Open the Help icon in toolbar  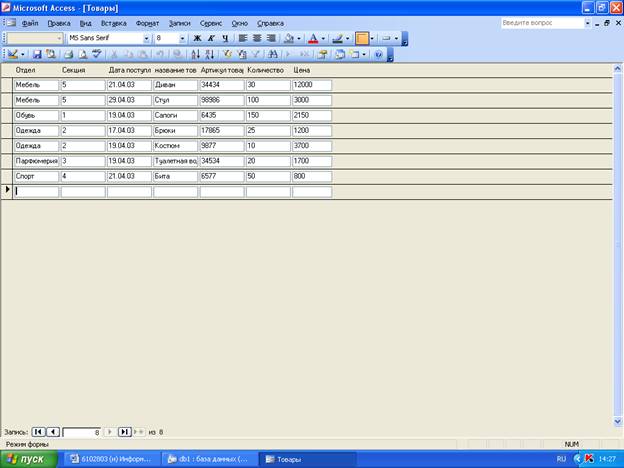[x=378, y=54]
